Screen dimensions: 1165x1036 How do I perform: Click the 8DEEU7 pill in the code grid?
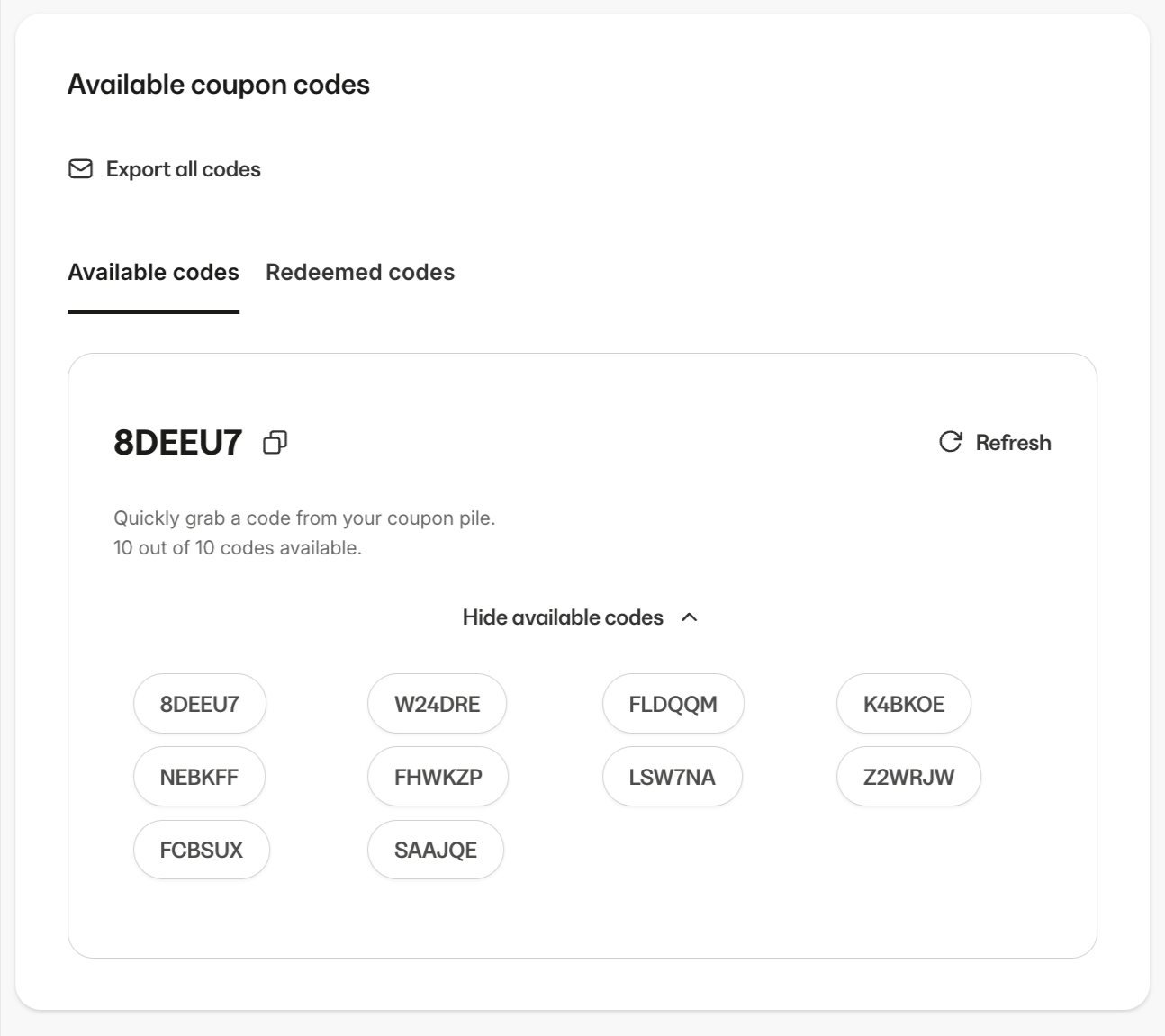tap(199, 703)
